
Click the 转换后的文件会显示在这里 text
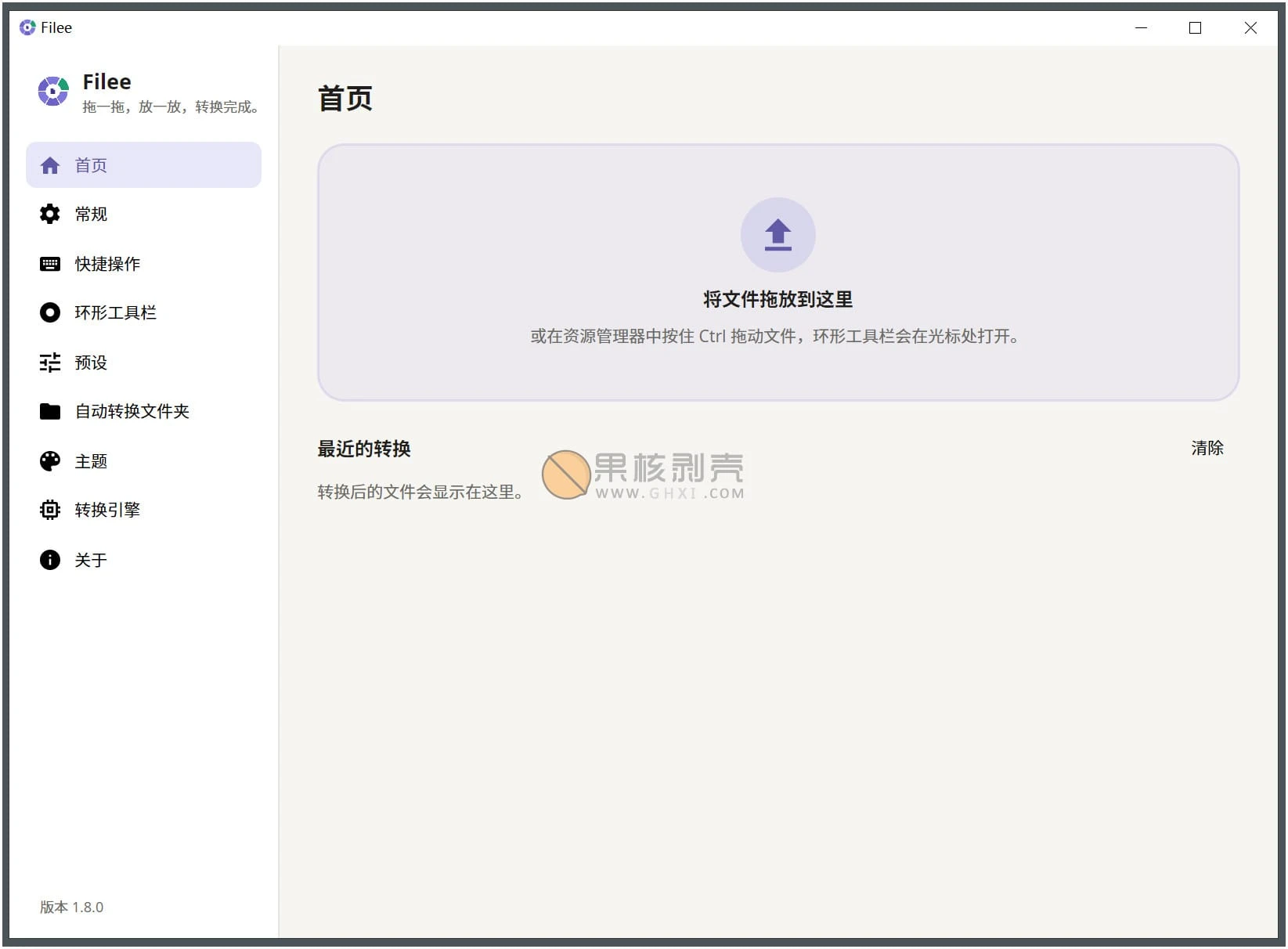420,492
